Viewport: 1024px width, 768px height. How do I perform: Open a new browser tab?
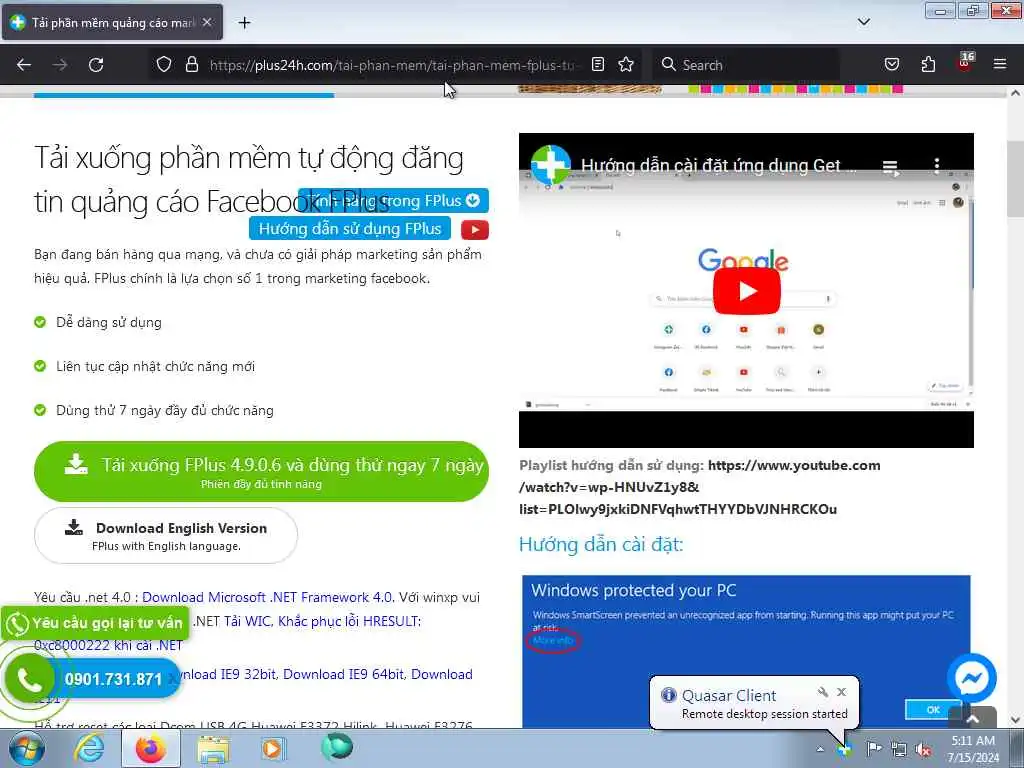(x=244, y=23)
